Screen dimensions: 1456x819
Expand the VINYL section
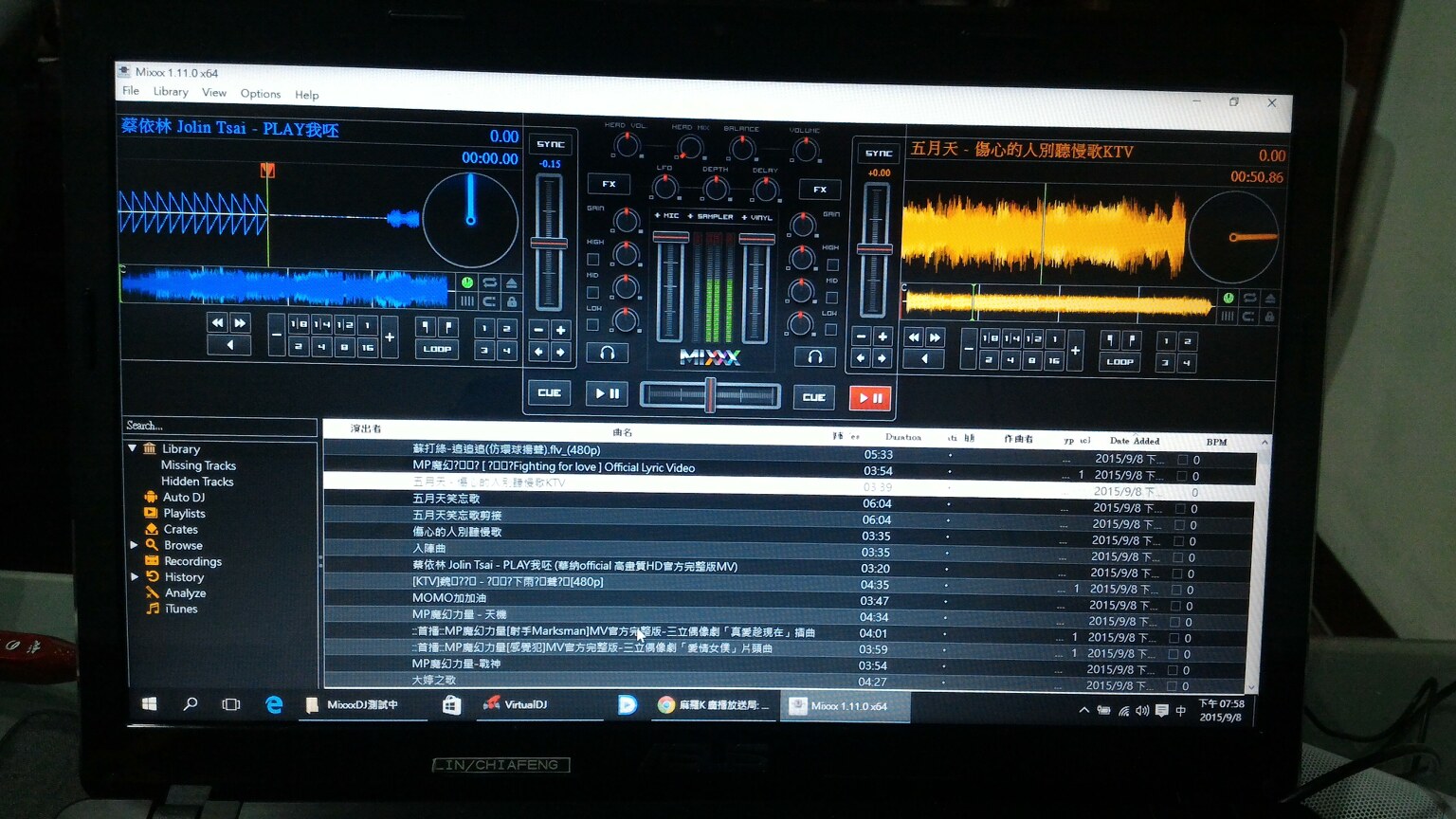[x=756, y=218]
